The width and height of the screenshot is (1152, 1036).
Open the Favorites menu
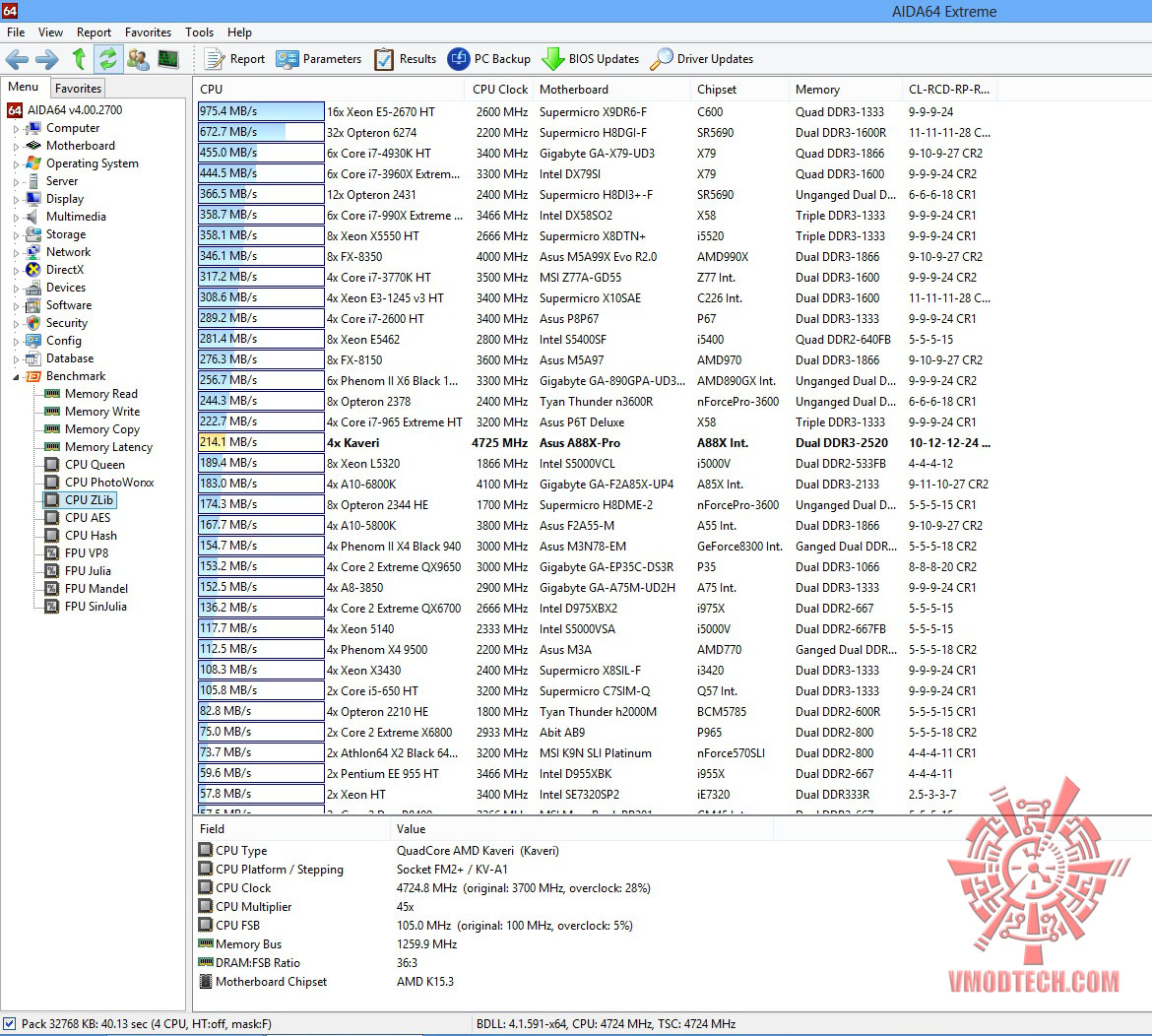coord(148,32)
